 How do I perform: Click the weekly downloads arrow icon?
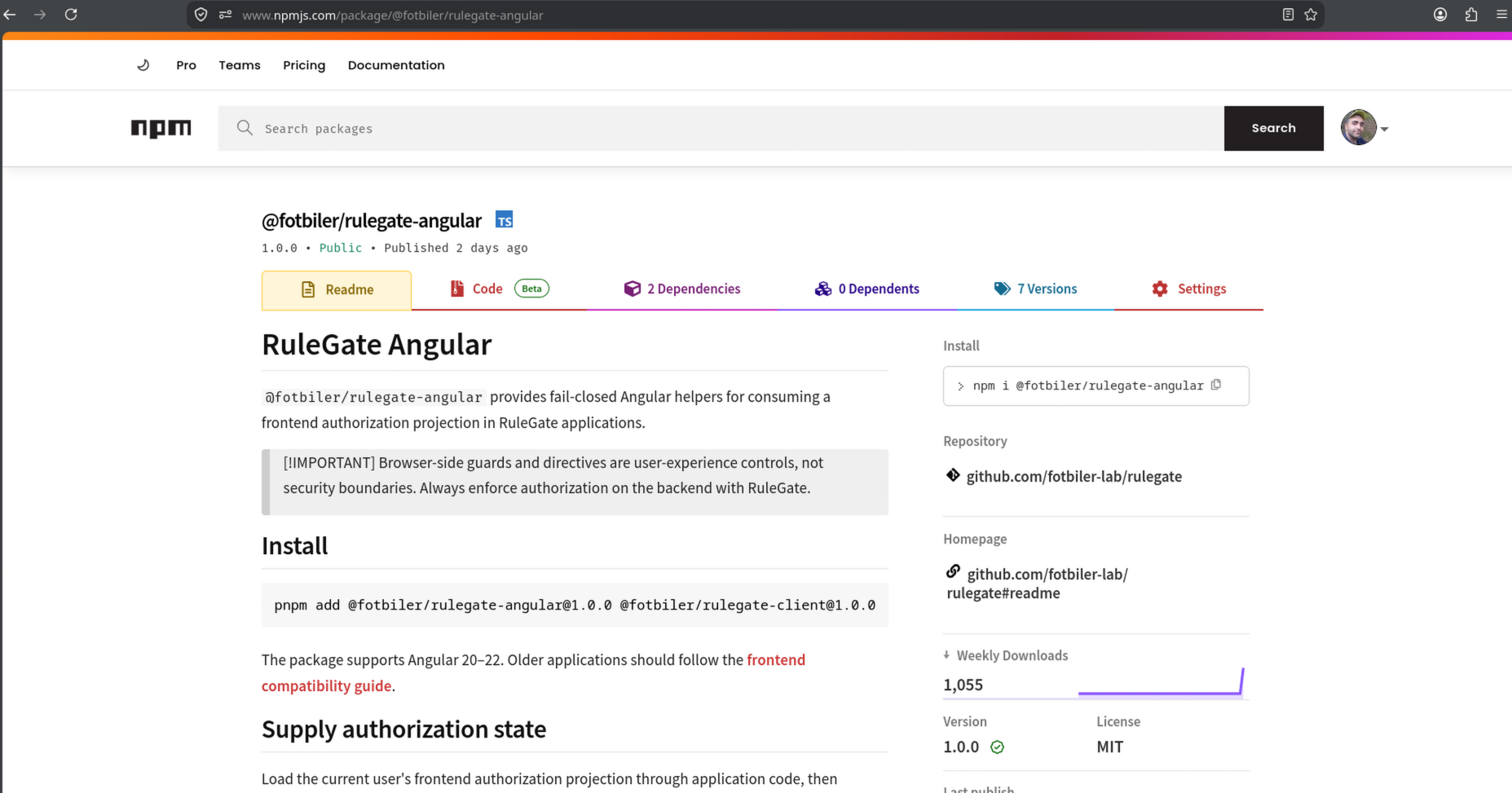tap(946, 654)
